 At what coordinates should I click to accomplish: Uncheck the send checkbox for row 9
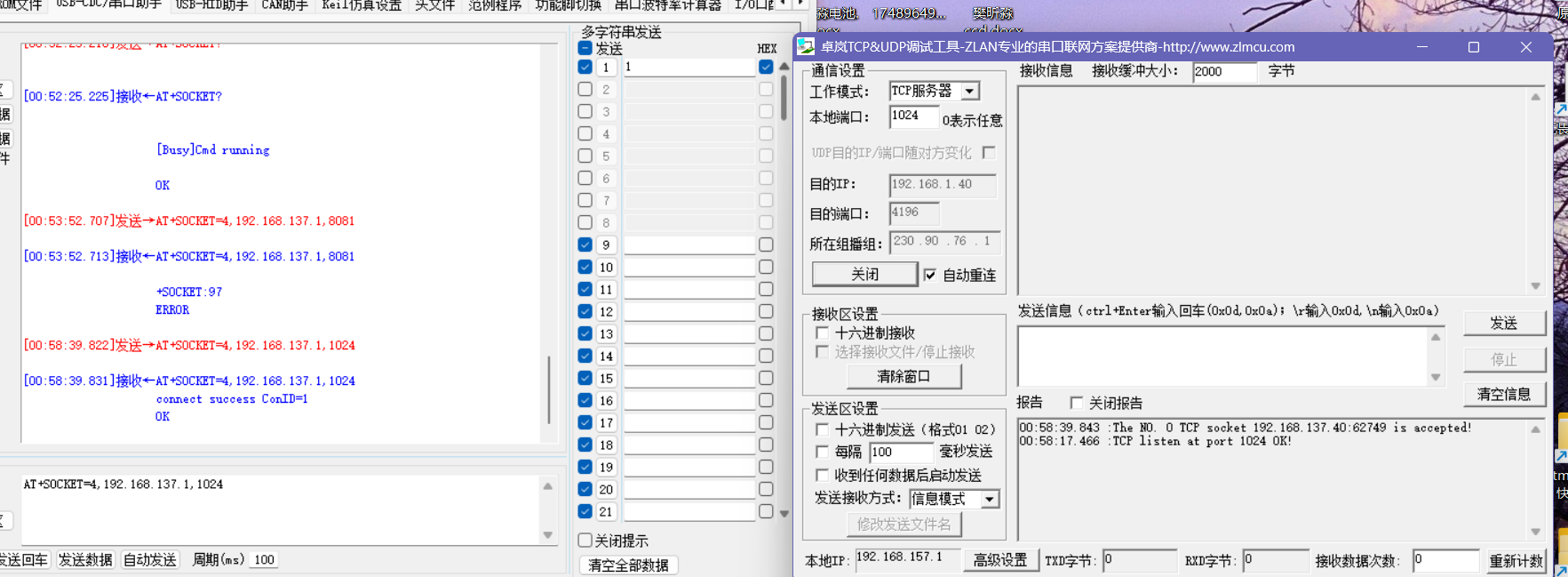tap(585, 244)
